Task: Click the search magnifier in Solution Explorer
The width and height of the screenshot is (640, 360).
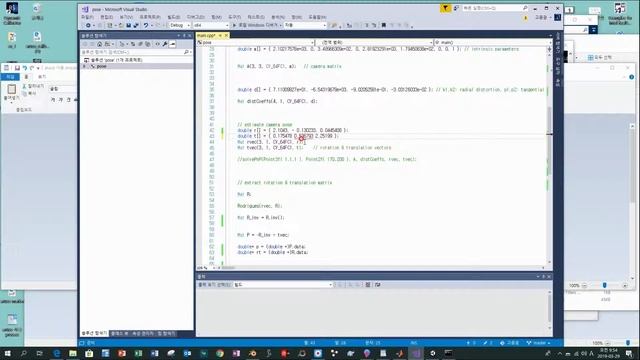Action: click(186, 52)
